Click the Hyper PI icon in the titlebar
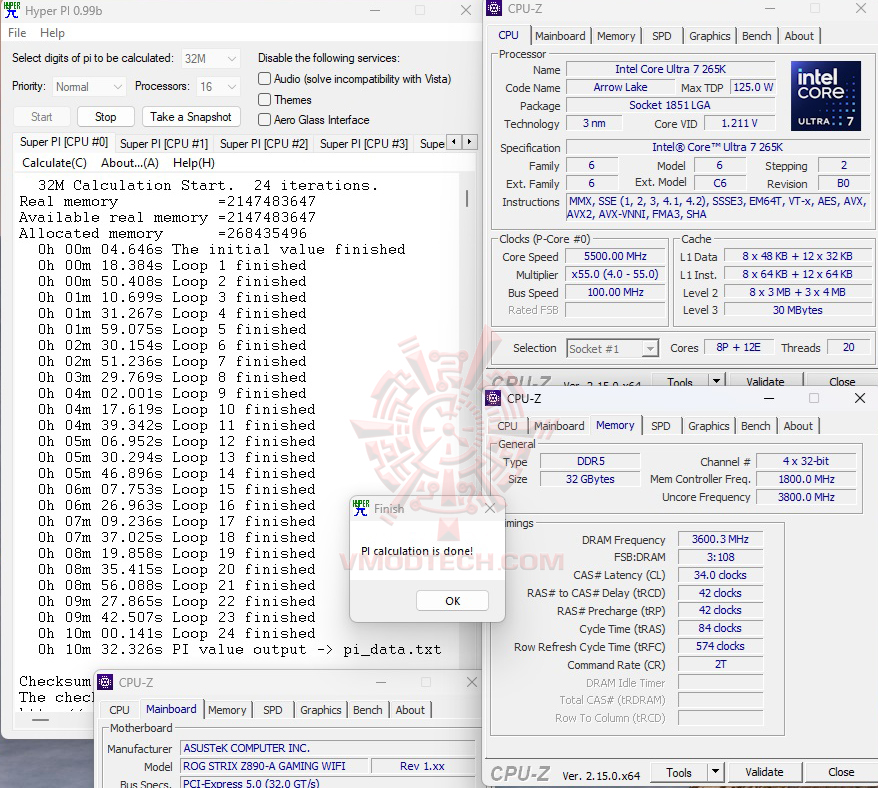The height and width of the screenshot is (788, 878). pos(13,11)
